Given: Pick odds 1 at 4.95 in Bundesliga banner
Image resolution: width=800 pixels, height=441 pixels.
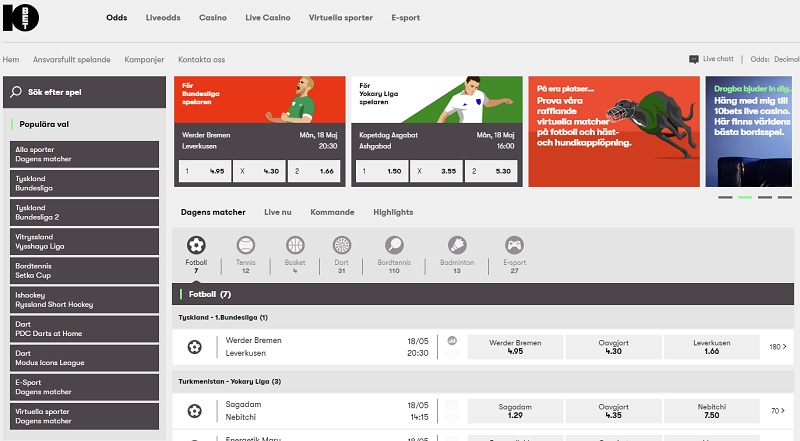Looking at the screenshot, I should 205,171.
